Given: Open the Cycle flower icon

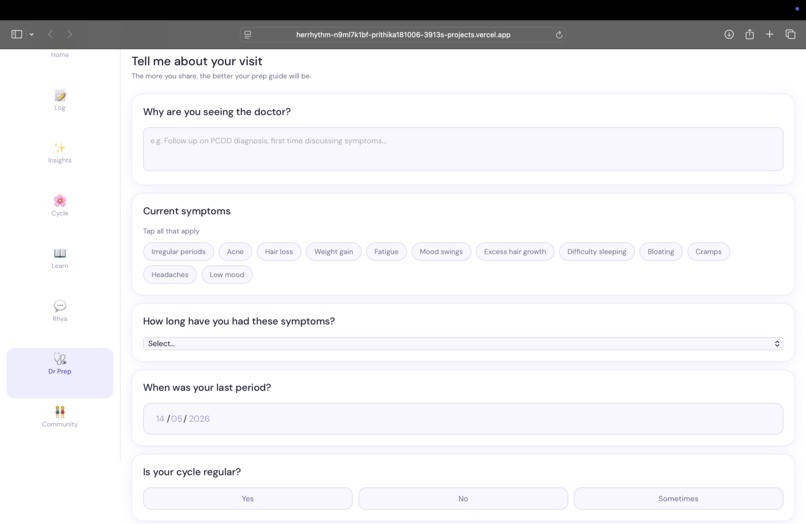Looking at the screenshot, I should coord(60,201).
